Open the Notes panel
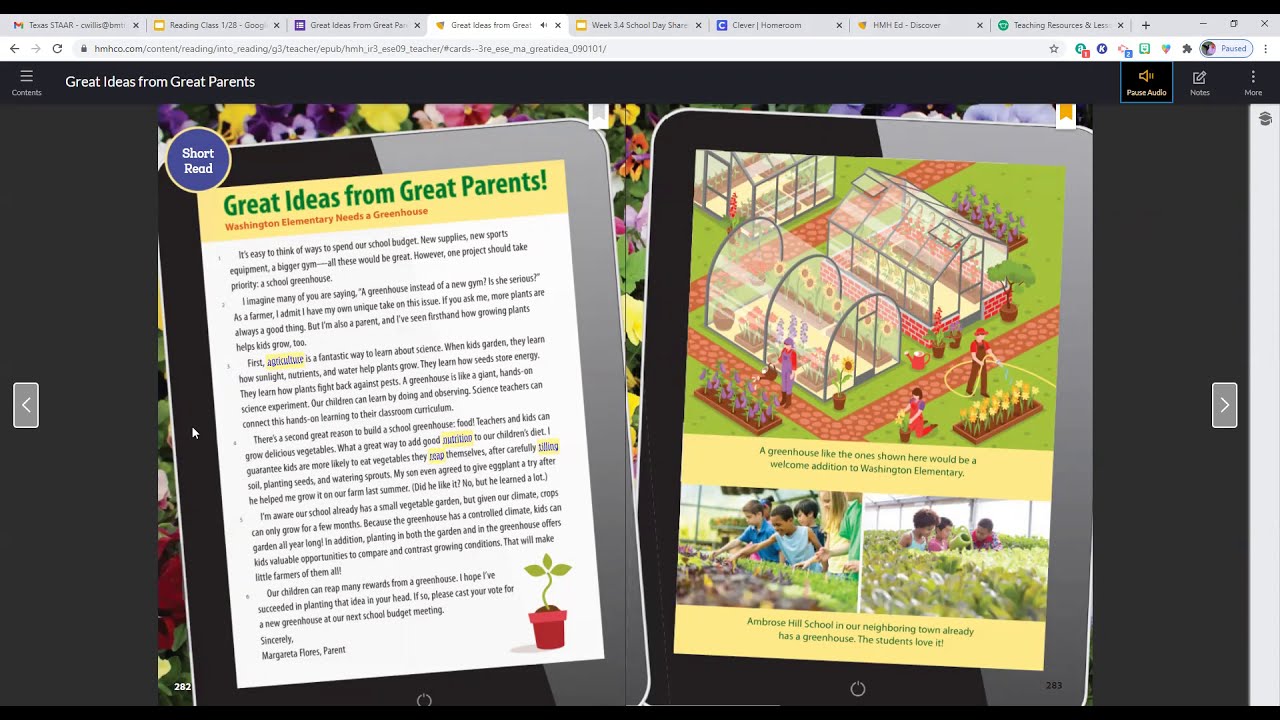This screenshot has height=720, width=1280. 1199,82
